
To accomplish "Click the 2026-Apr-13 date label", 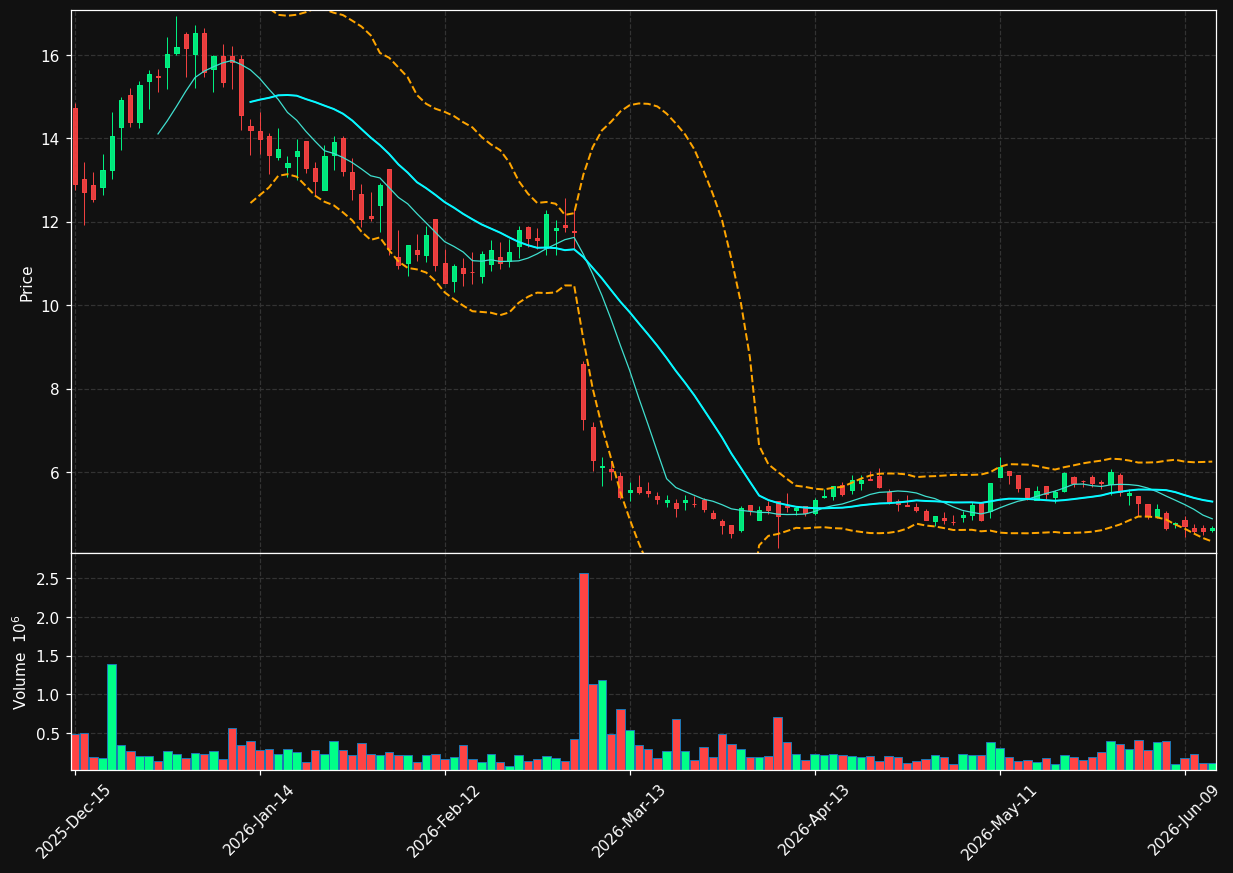I will pyautogui.click(x=812, y=821).
